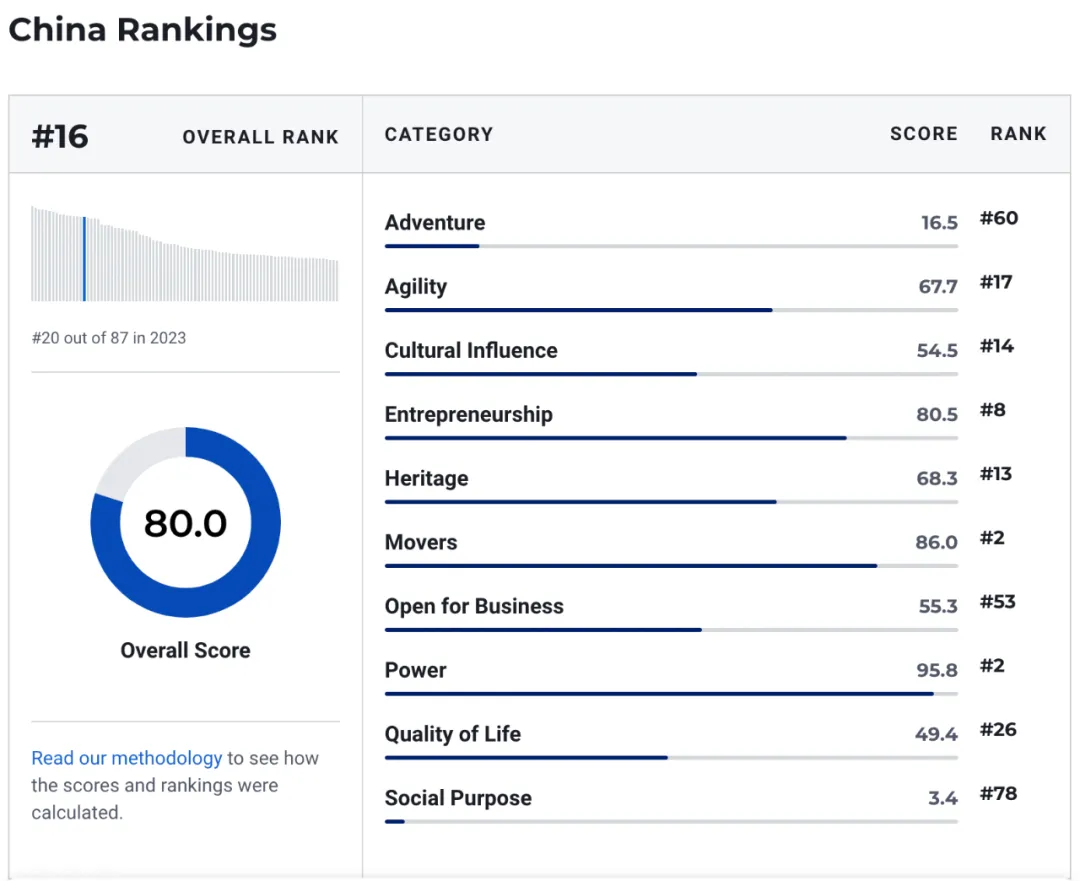1080x881 pixels.
Task: Open the 'Read our methodology' link
Action: (126, 758)
